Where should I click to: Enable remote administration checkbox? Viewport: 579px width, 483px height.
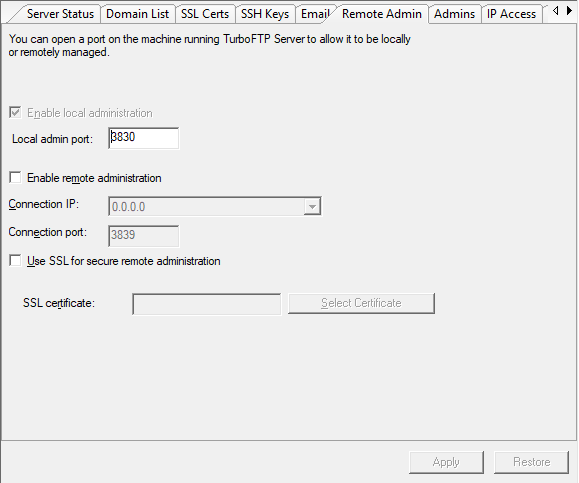(x=15, y=178)
